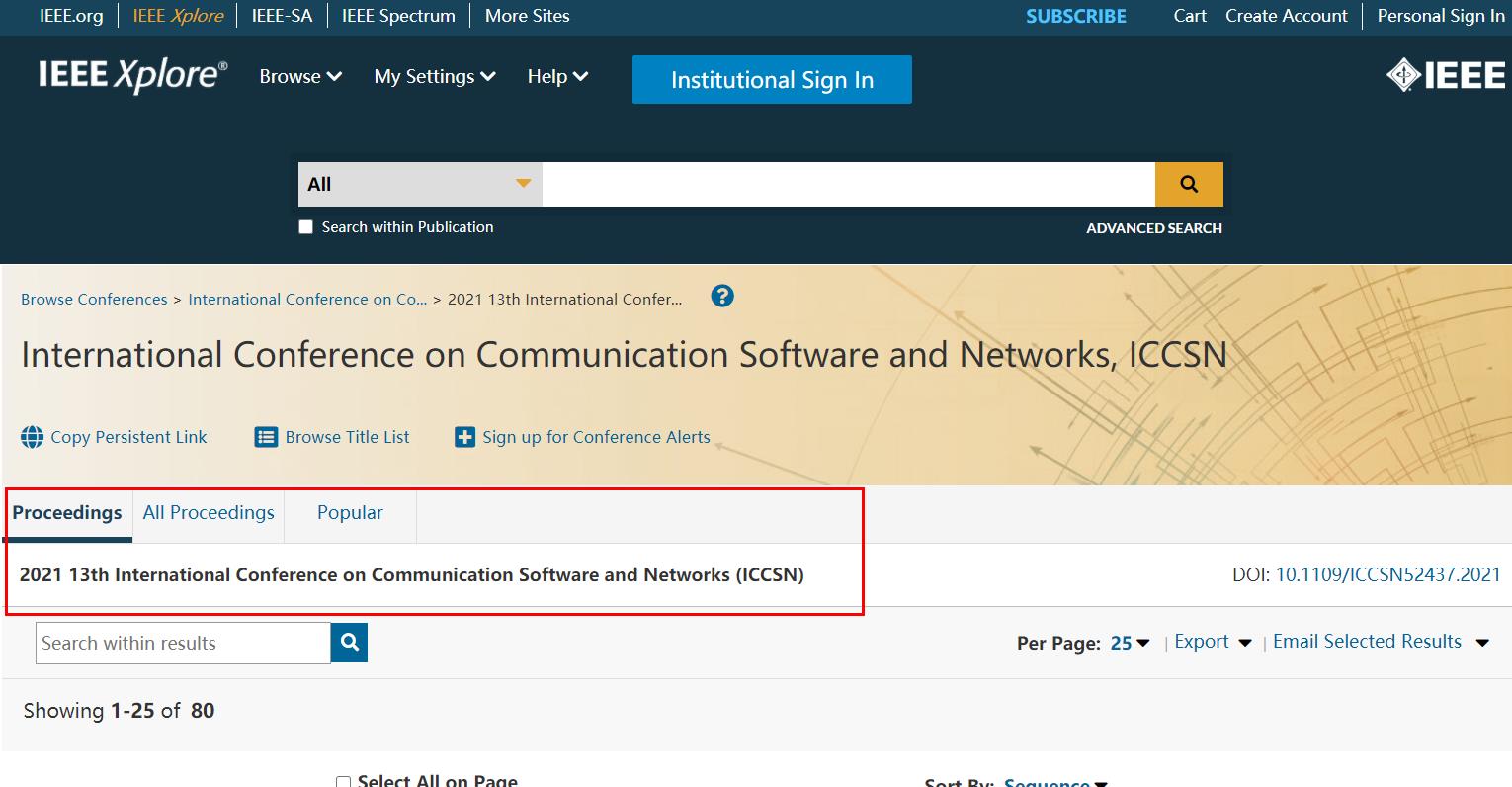
Task: Open ADVANCED SEARCH
Action: pos(1154,228)
